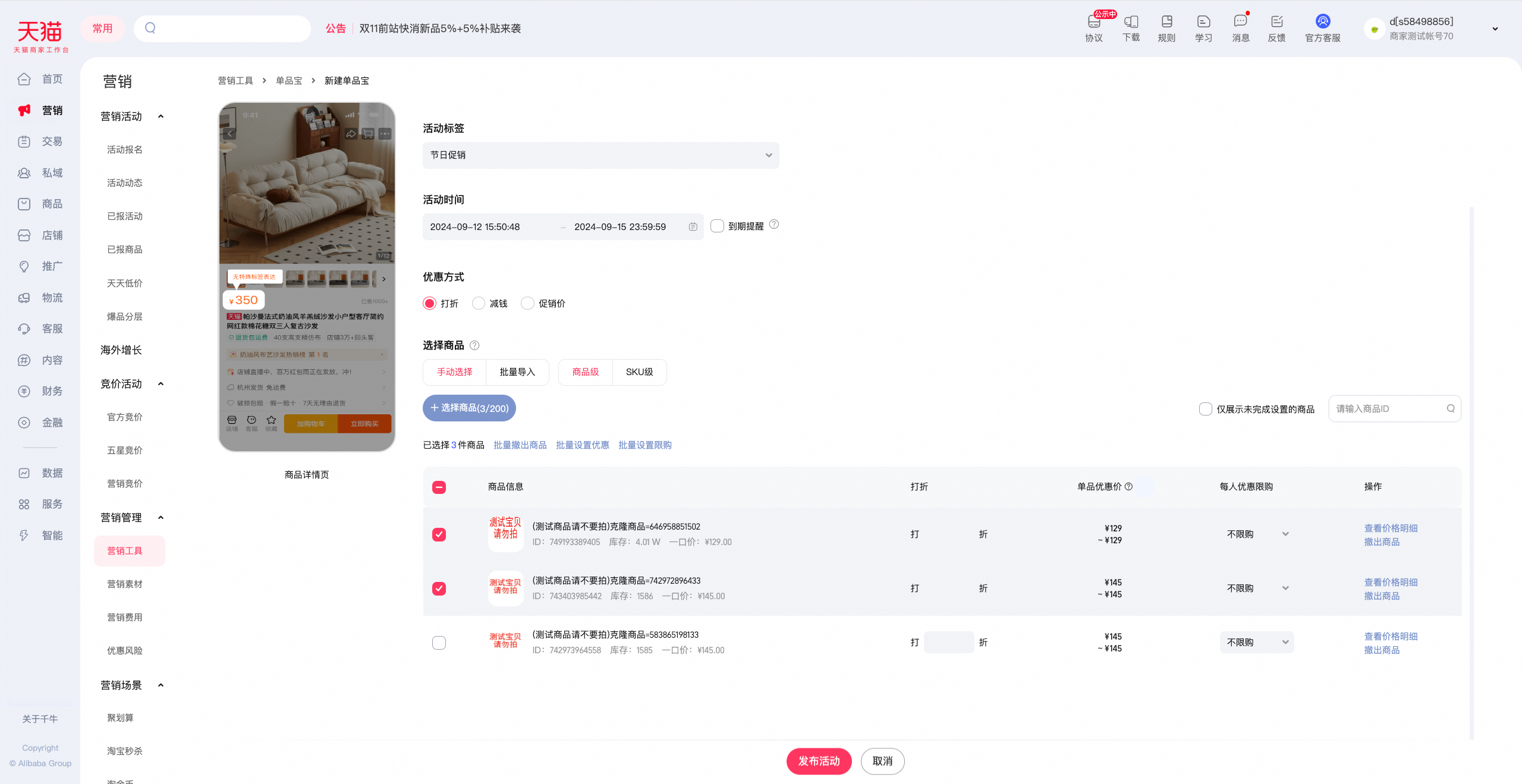Image resolution: width=1522 pixels, height=784 pixels.
Task: Open 不限购 dropdown for product 646958851502
Action: (x=1257, y=534)
